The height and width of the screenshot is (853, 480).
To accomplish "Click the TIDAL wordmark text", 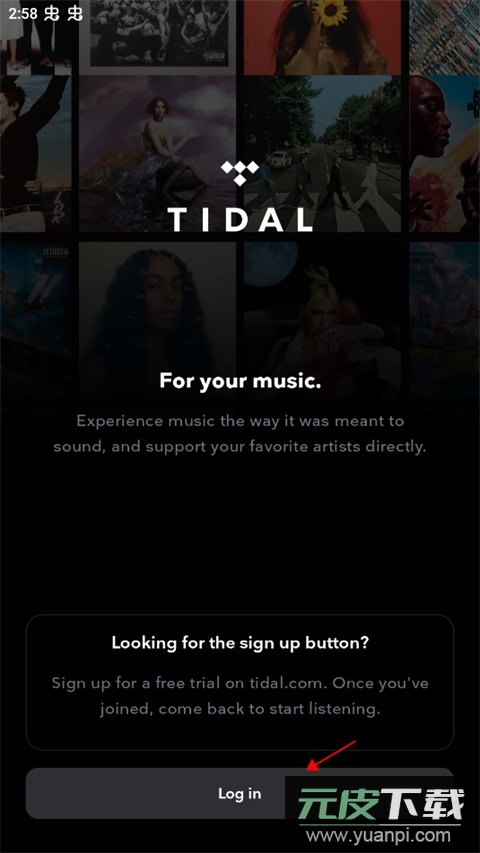I will 240,219.
